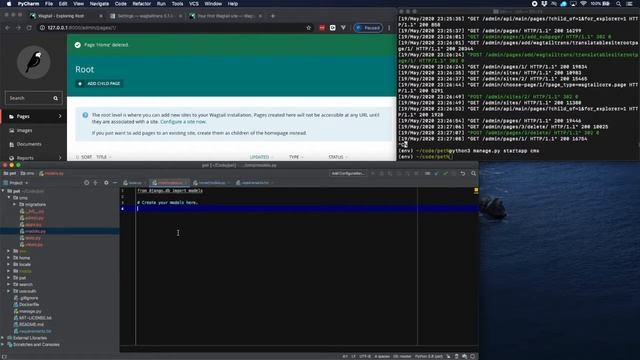Click the Wi-Fi icon in menu bar
640x360 pixels.
click(583, 4)
